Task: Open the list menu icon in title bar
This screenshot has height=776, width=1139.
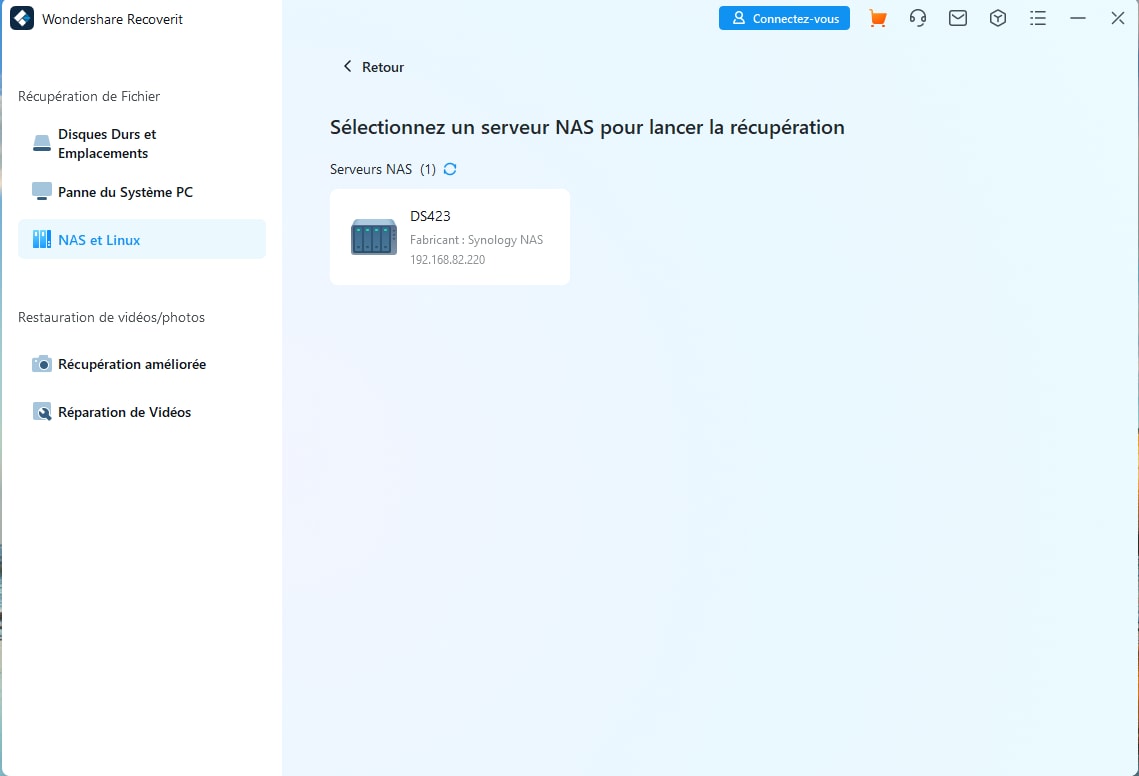Action: click(1037, 18)
